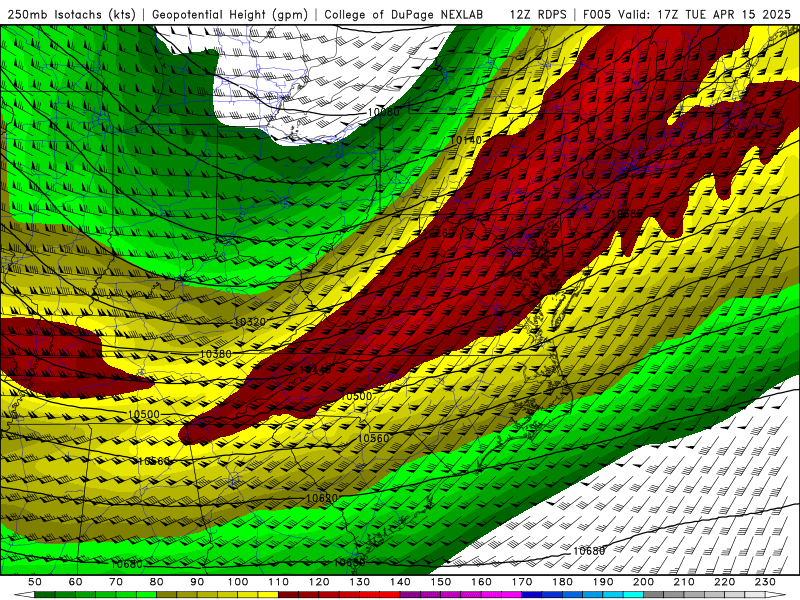Click the color scale label 100

pos(238,582)
